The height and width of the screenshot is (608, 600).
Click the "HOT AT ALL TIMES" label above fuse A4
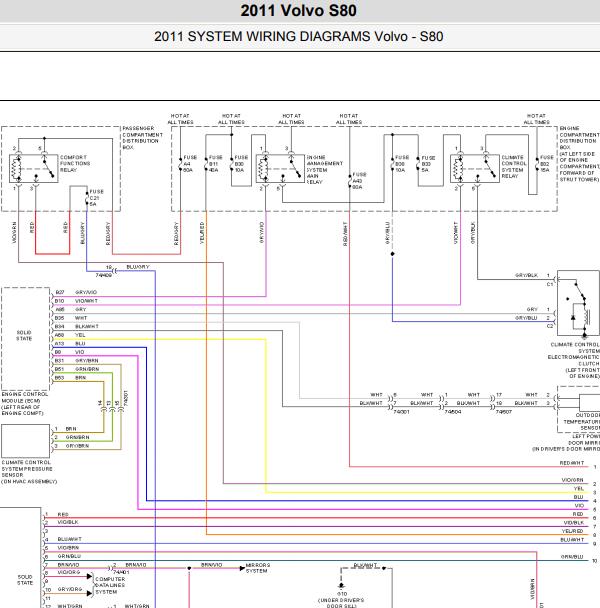(x=180, y=119)
